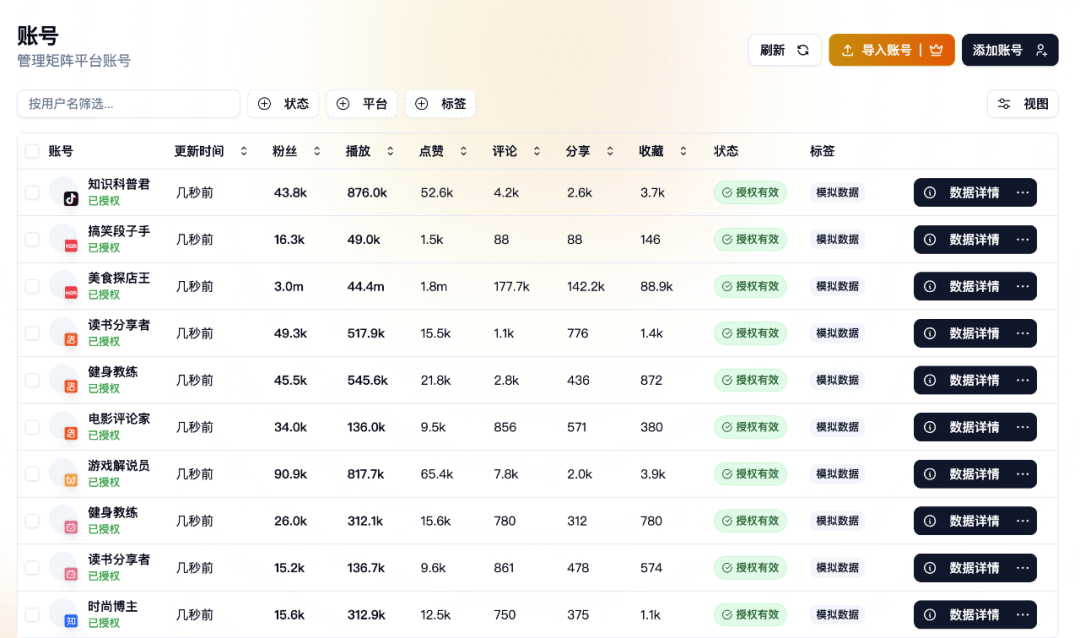
Task: Click the 876.0k plays value
Action: point(367,193)
